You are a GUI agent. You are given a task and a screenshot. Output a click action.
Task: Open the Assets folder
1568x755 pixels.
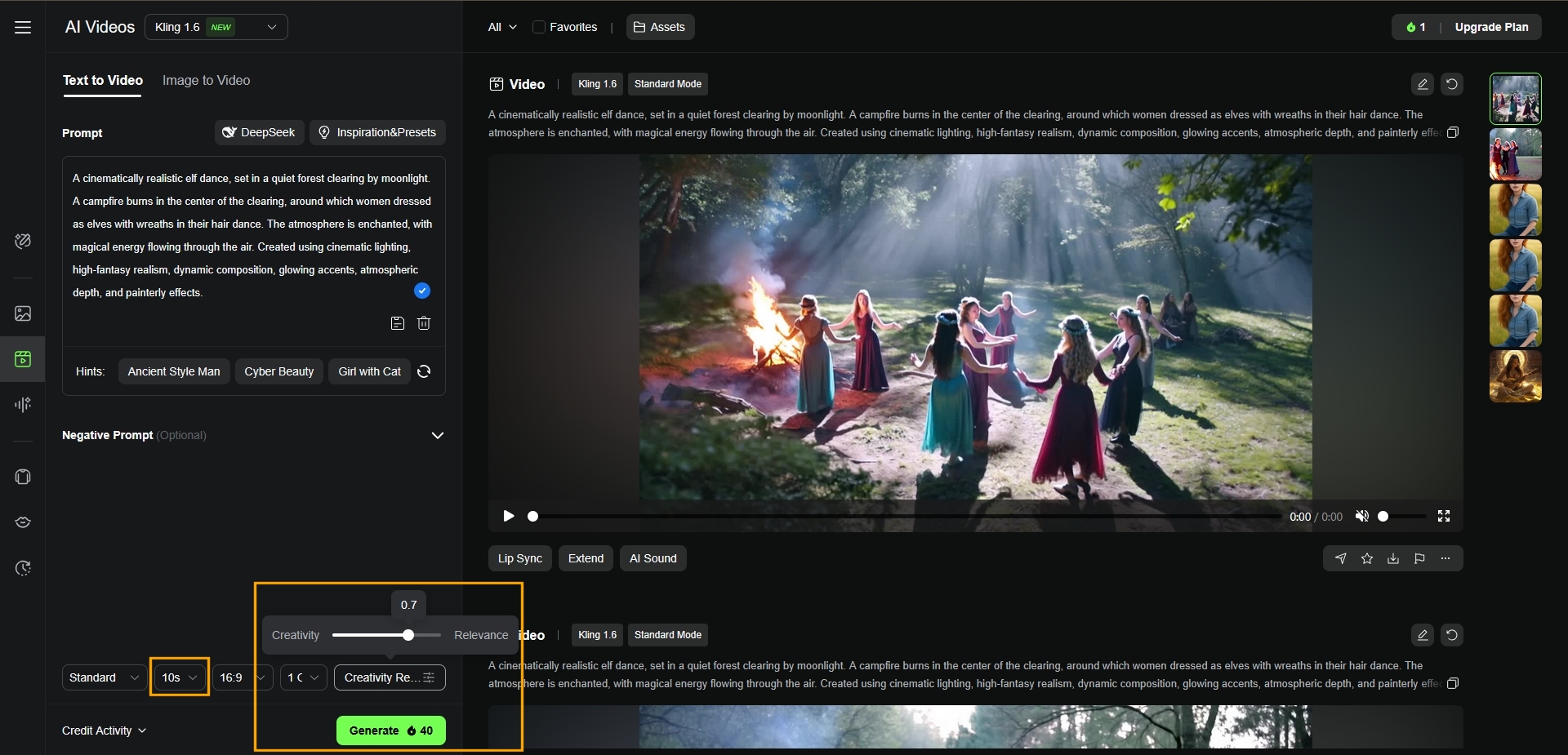point(660,27)
